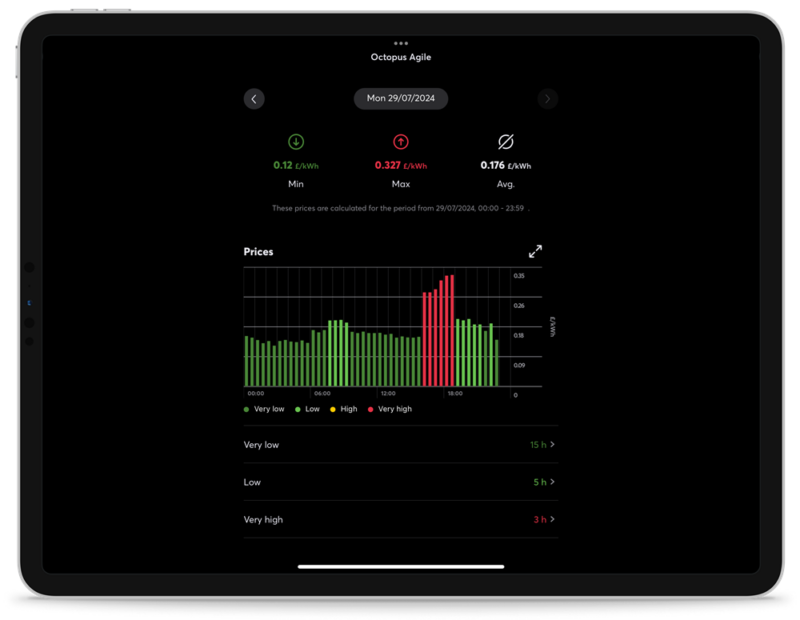Tap the 0.12 £/kWh Min value
The height and width of the screenshot is (620, 800).
coord(296,166)
